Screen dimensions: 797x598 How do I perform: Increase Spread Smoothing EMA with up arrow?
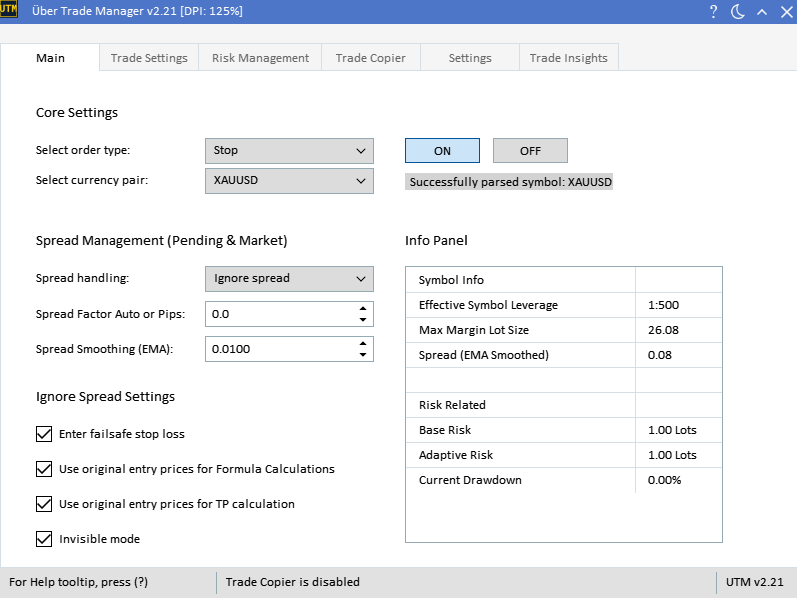coord(362,343)
